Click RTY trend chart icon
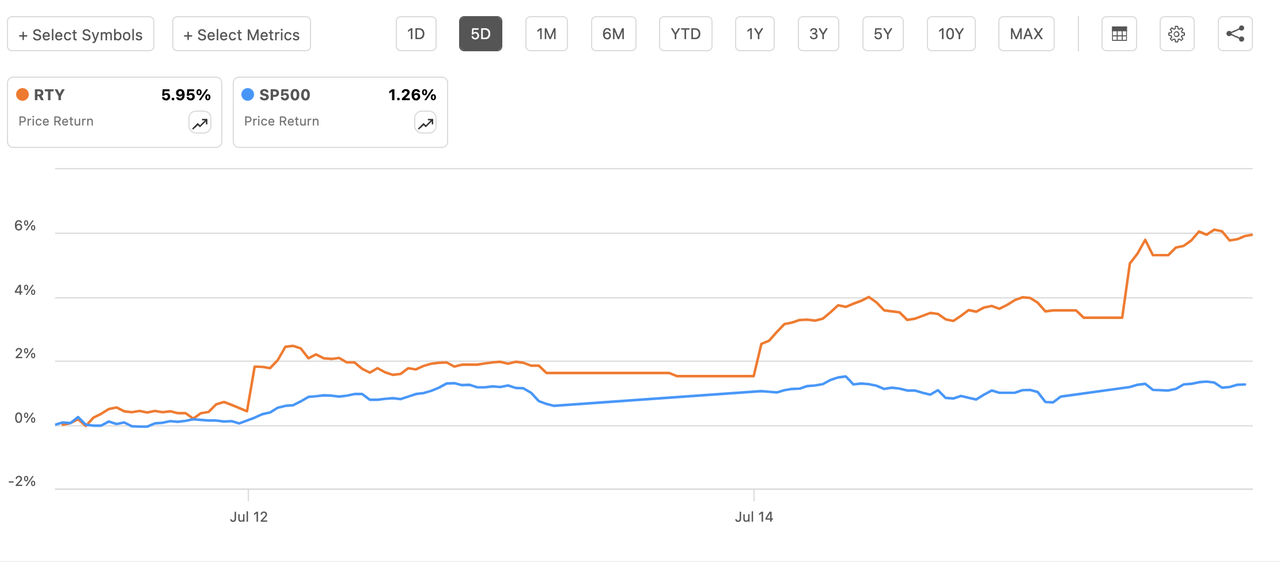This screenshot has width=1280, height=562. (x=200, y=123)
